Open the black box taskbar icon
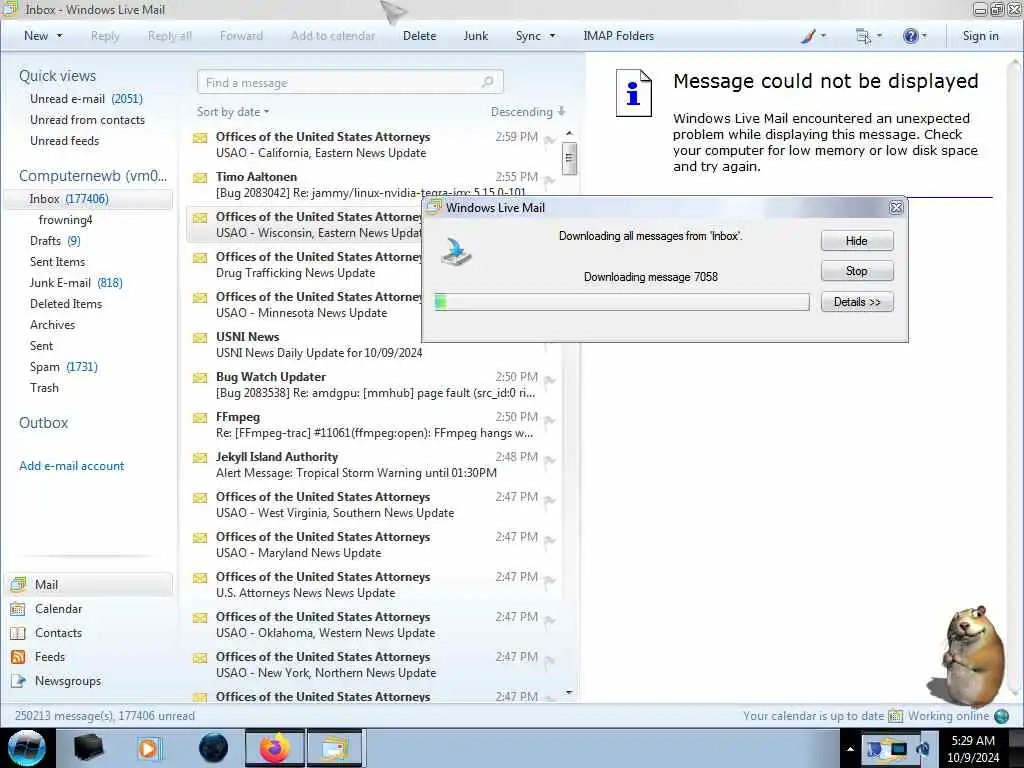The image size is (1024, 768). (x=88, y=748)
